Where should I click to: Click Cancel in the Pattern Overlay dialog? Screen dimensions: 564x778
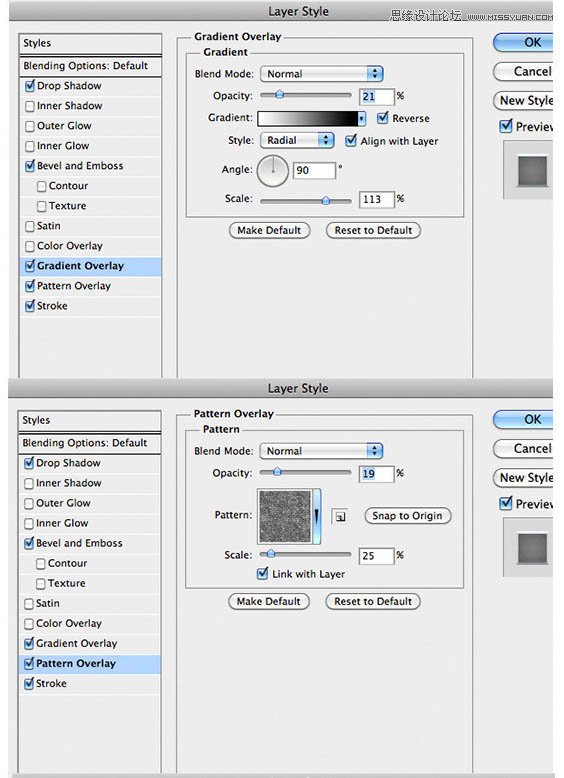(523, 449)
